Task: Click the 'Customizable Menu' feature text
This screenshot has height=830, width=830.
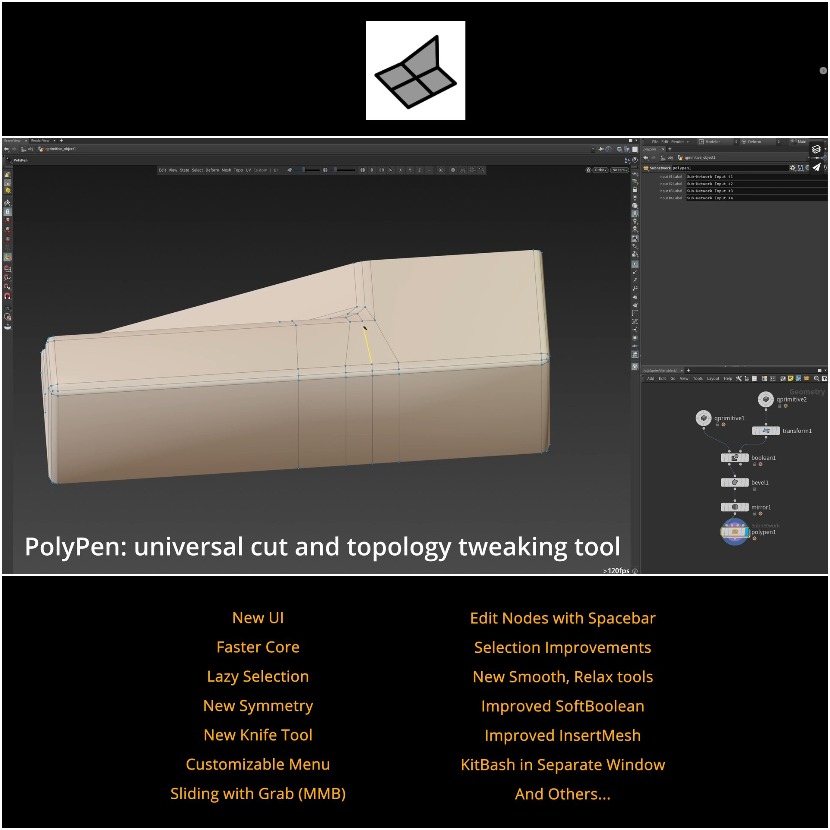Action: tap(258, 764)
